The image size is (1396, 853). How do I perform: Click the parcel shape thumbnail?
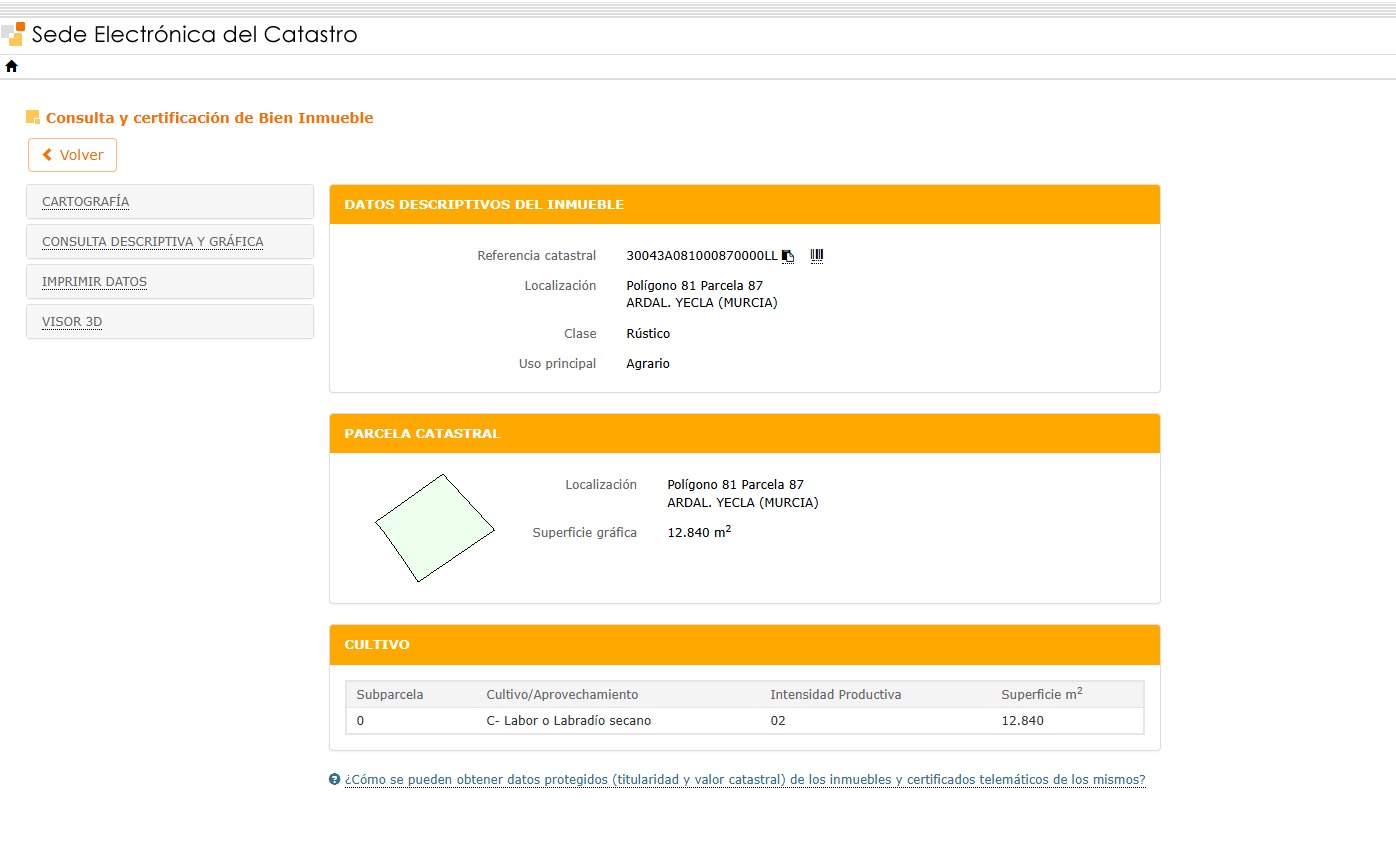[x=435, y=528]
